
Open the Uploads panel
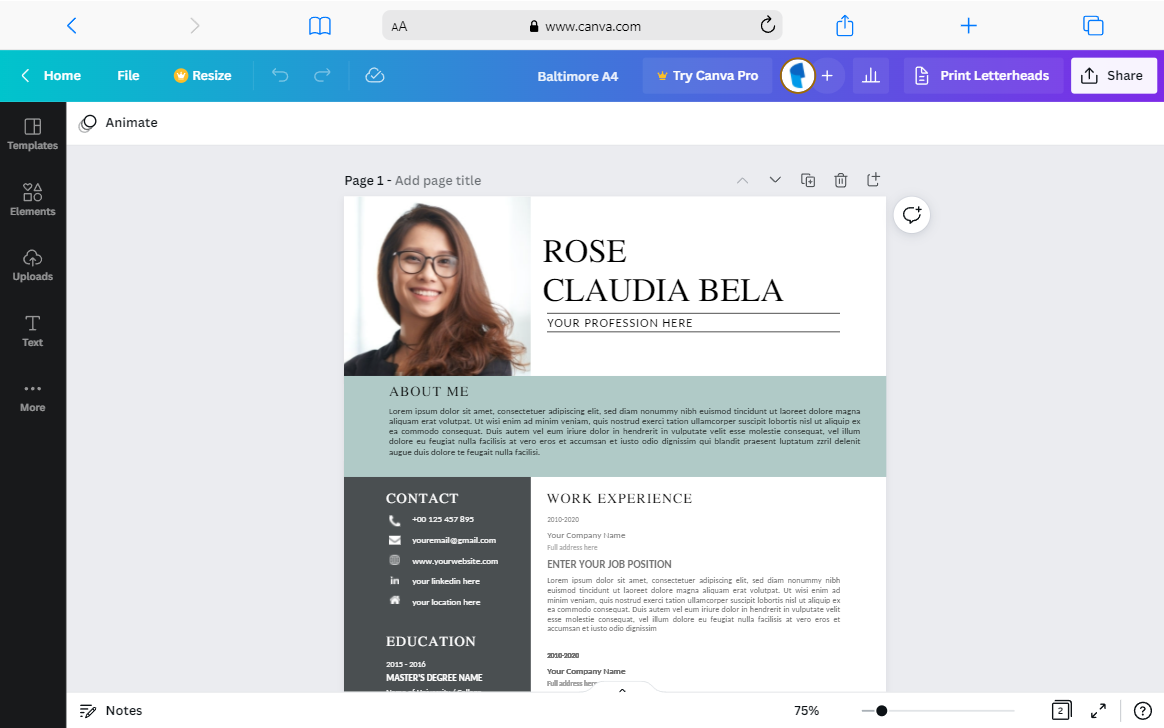coord(33,265)
